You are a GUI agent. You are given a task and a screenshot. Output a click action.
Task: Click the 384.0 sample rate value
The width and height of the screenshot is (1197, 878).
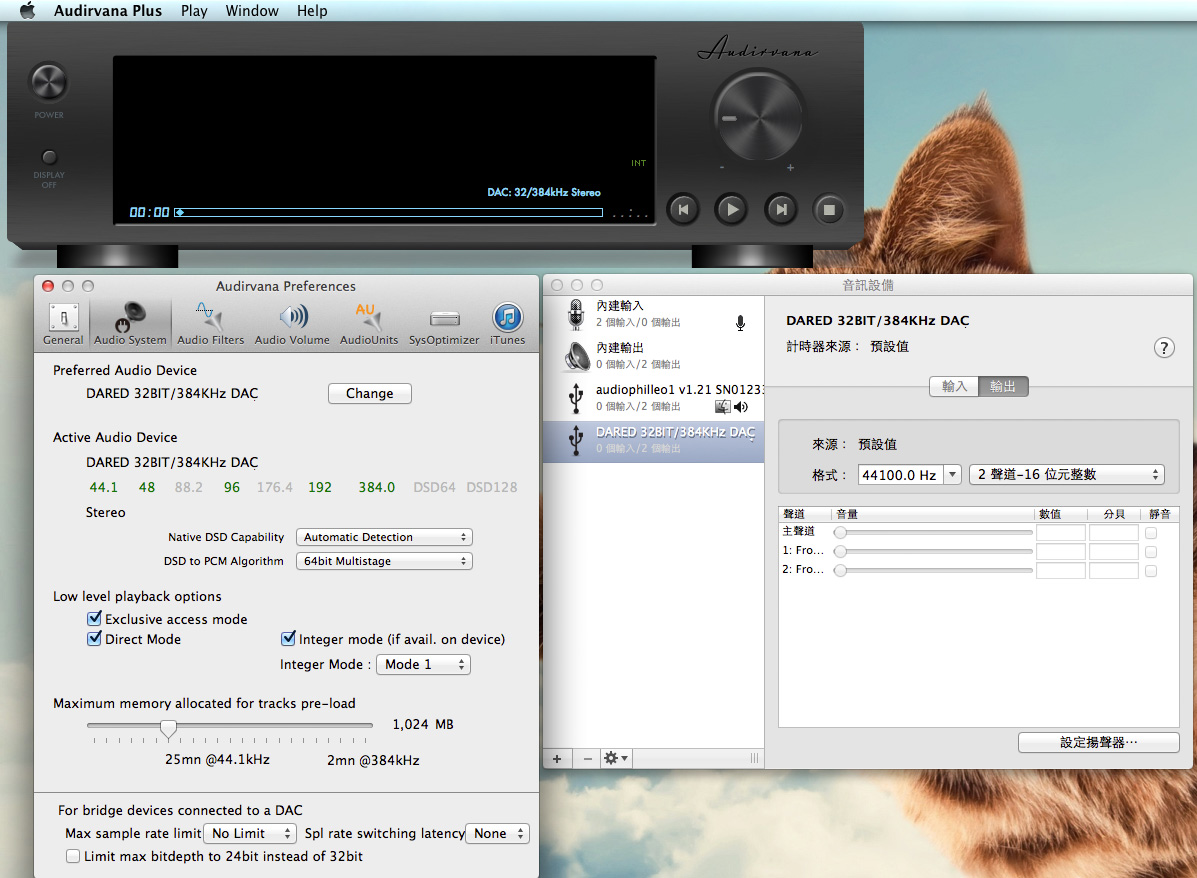[377, 487]
